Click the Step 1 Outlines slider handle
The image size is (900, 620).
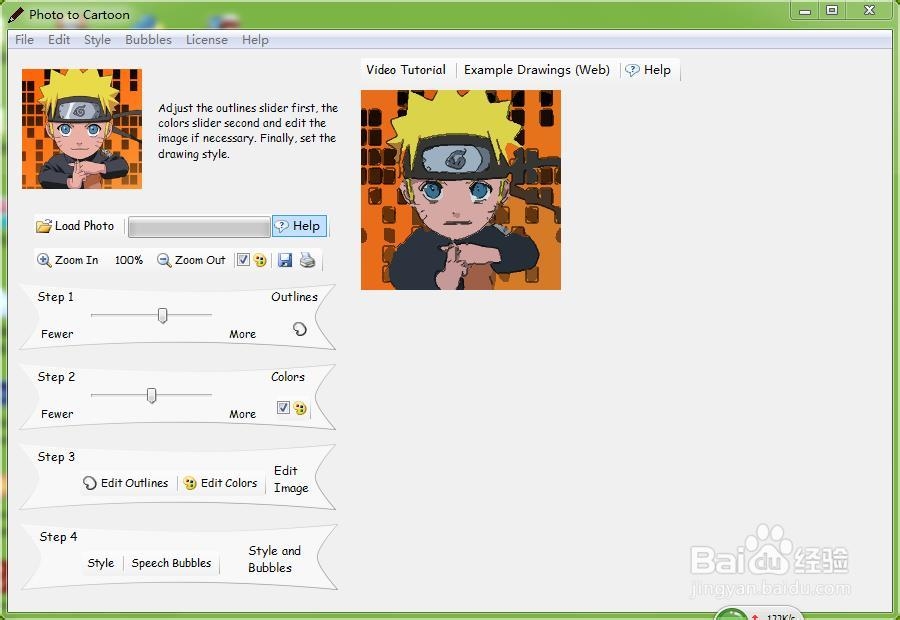click(x=162, y=315)
